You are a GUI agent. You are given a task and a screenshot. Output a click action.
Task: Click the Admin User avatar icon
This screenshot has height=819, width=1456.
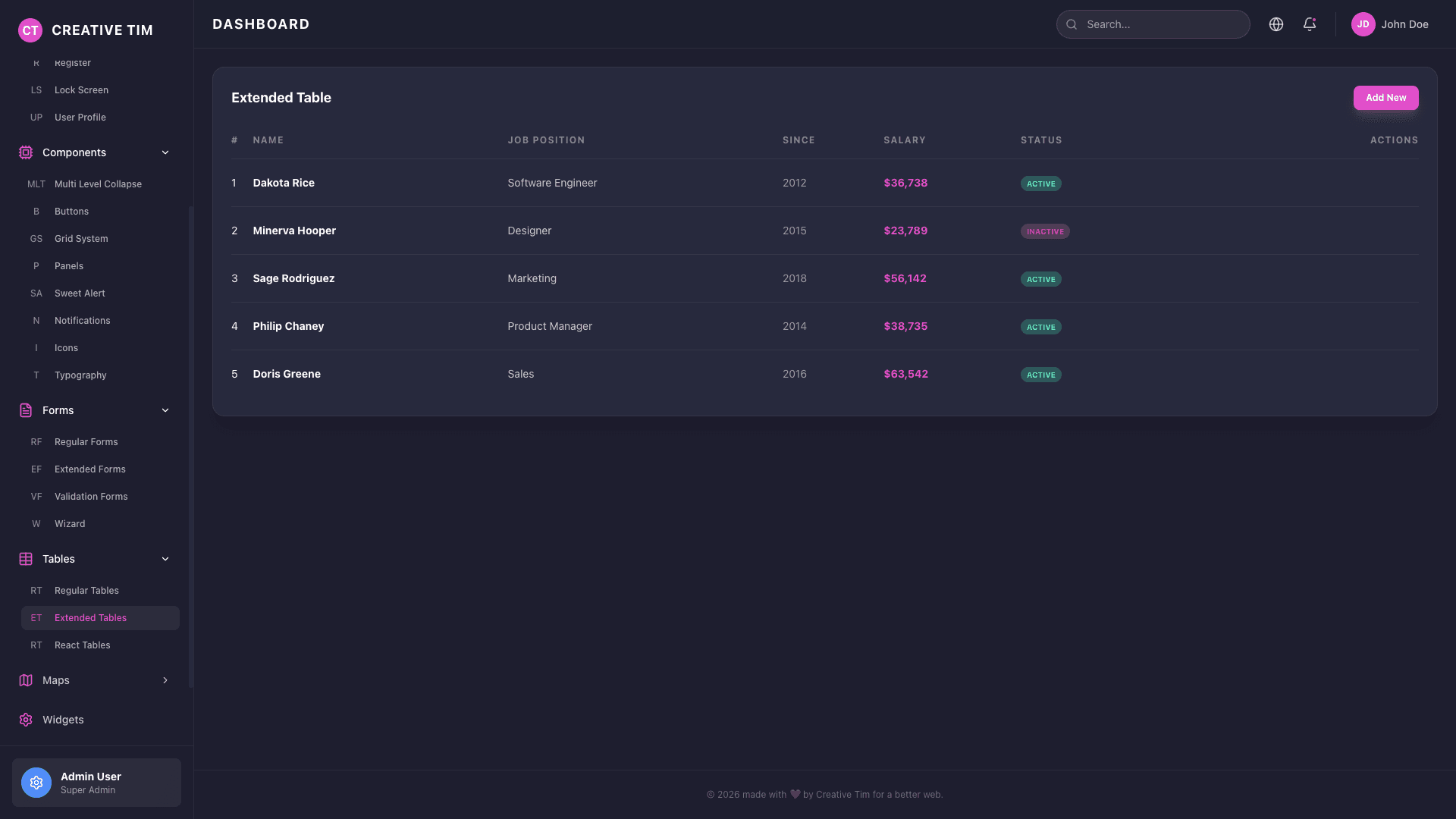(36, 782)
